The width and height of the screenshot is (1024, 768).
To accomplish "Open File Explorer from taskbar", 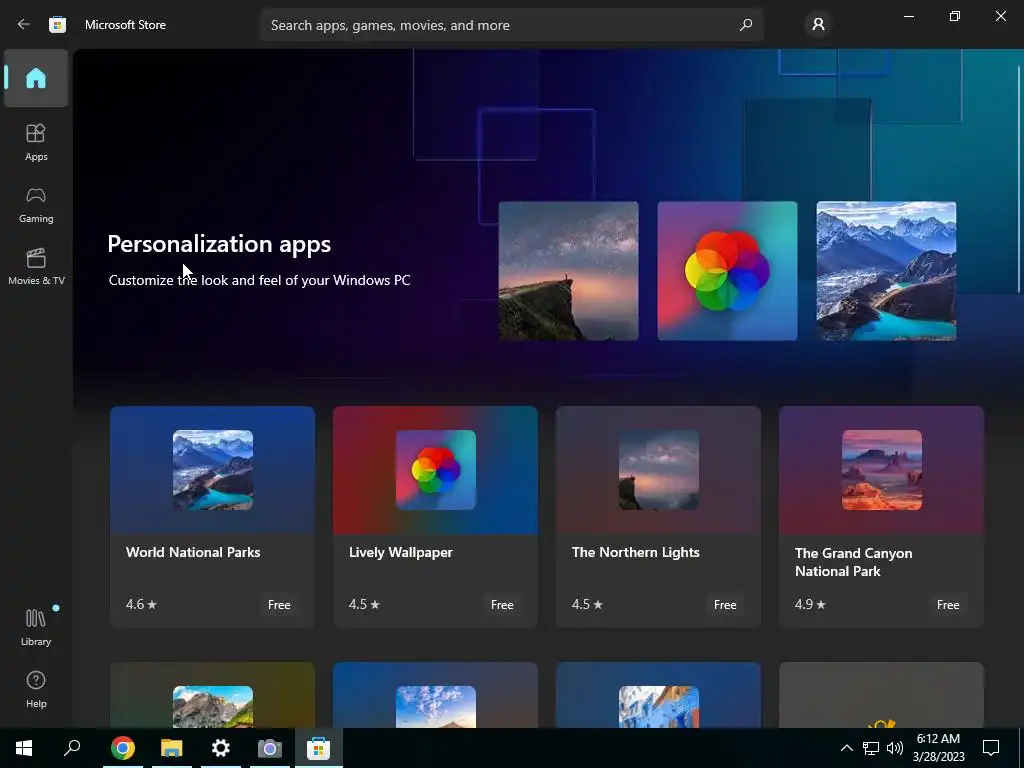I will (172, 748).
